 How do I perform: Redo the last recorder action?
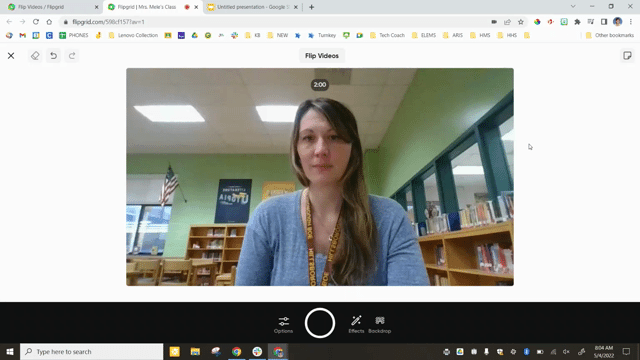72,56
